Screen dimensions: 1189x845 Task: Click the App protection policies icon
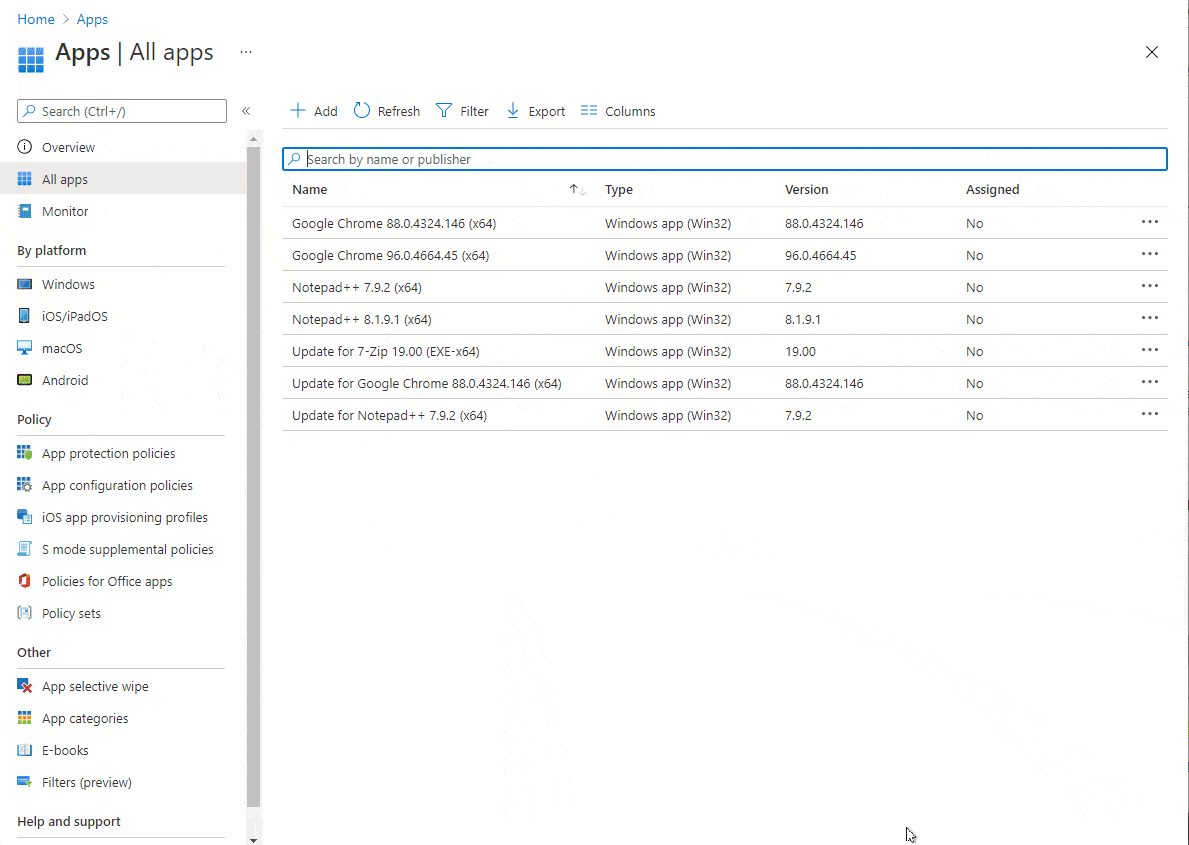[x=24, y=453]
